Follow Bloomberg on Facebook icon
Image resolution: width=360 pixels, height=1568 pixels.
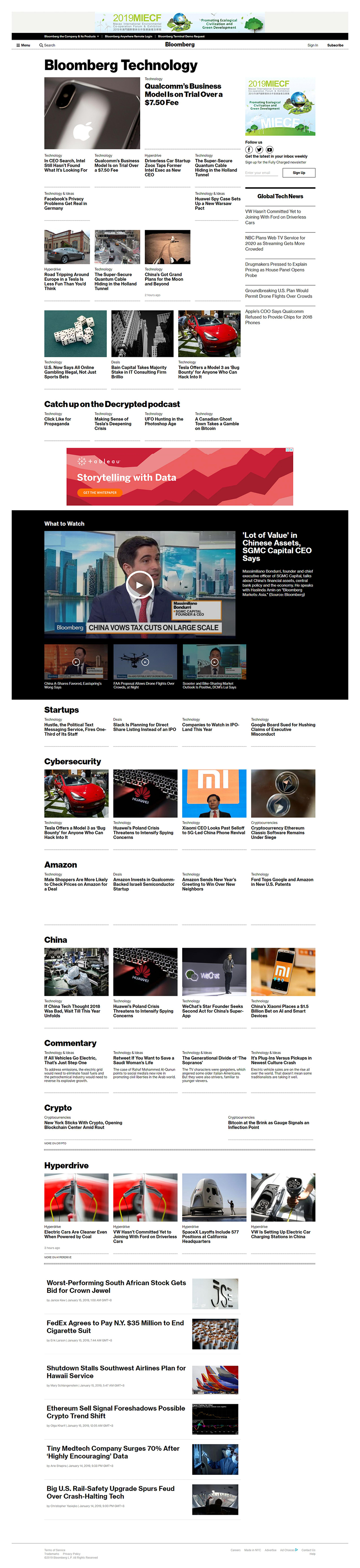pyautogui.click(x=249, y=149)
